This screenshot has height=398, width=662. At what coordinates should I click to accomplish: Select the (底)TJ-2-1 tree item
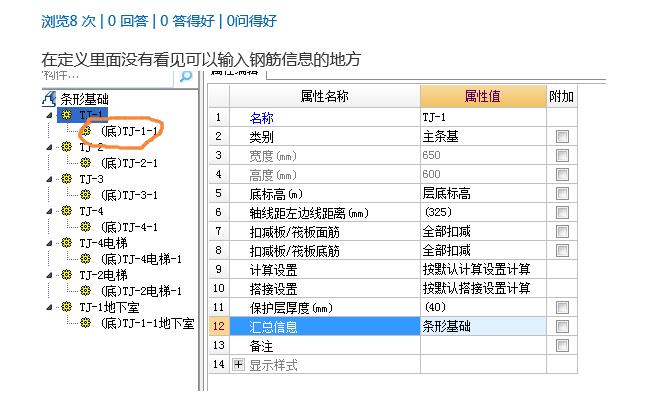coord(129,163)
